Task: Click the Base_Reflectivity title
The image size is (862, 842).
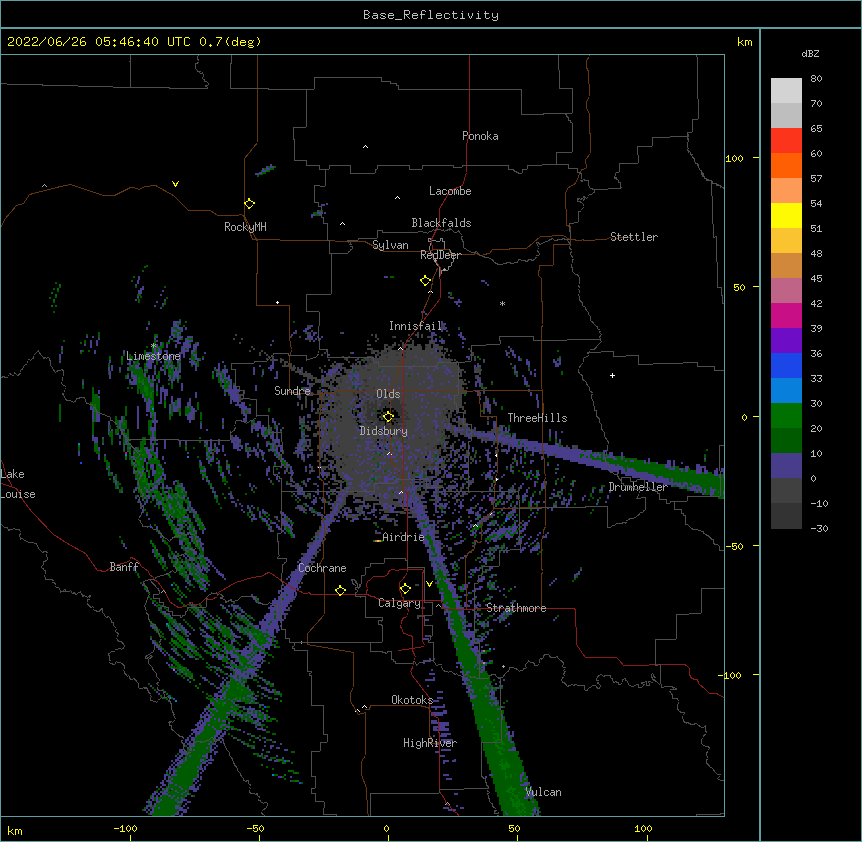Action: [431, 15]
